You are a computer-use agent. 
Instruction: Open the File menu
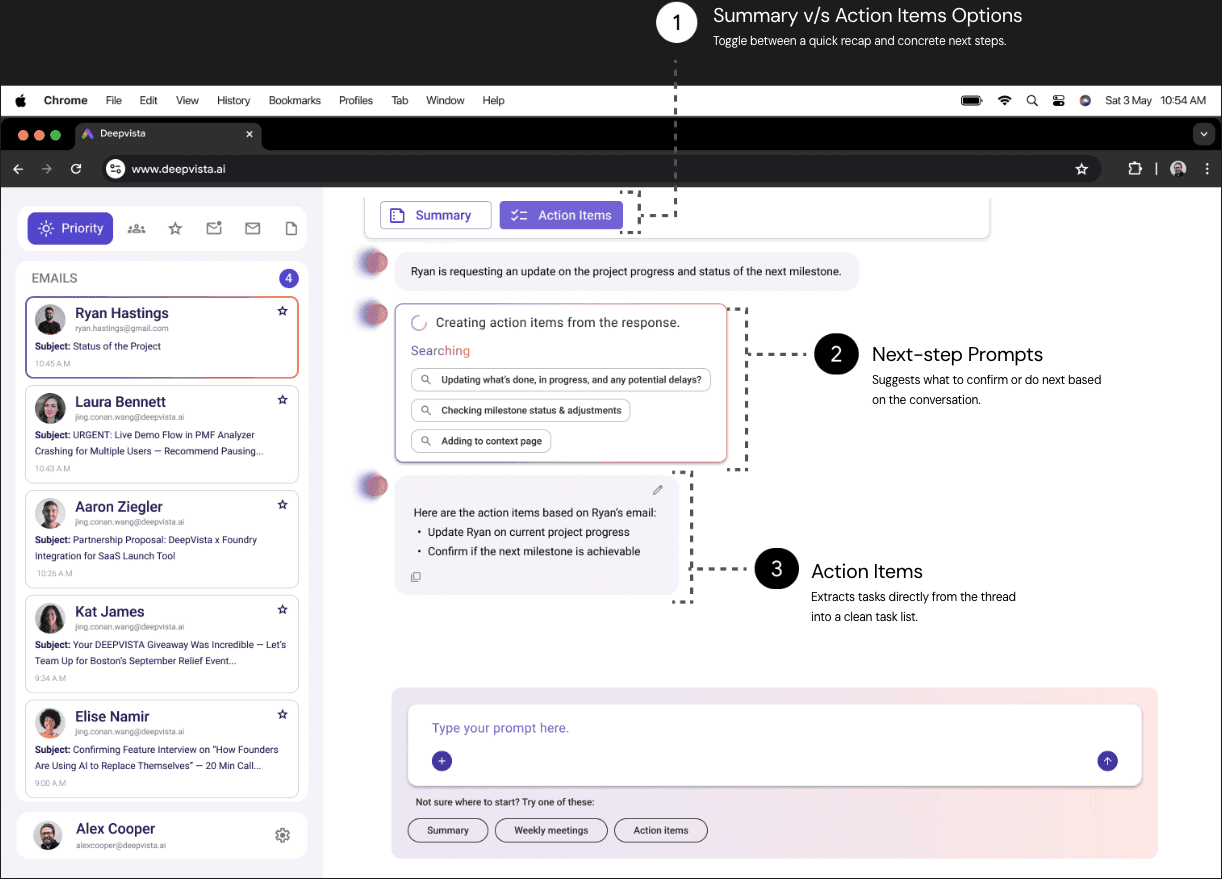coord(114,100)
